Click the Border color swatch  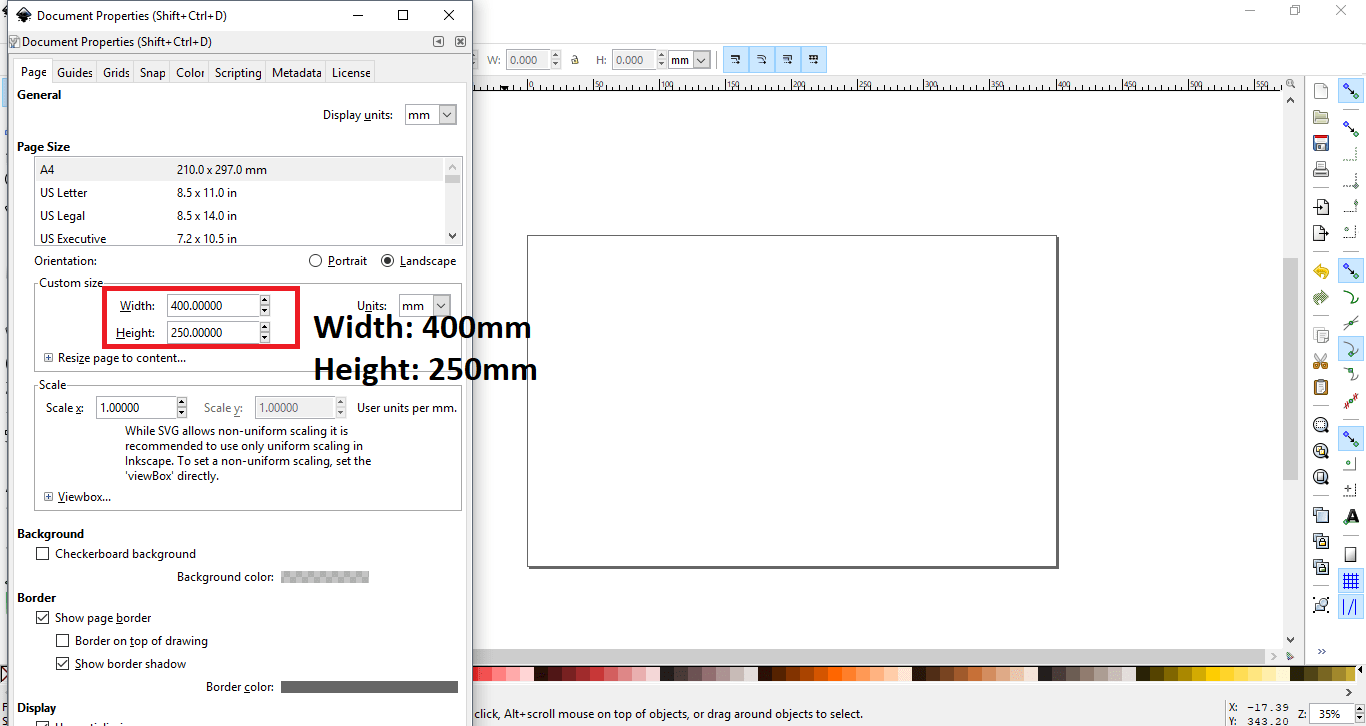369,687
